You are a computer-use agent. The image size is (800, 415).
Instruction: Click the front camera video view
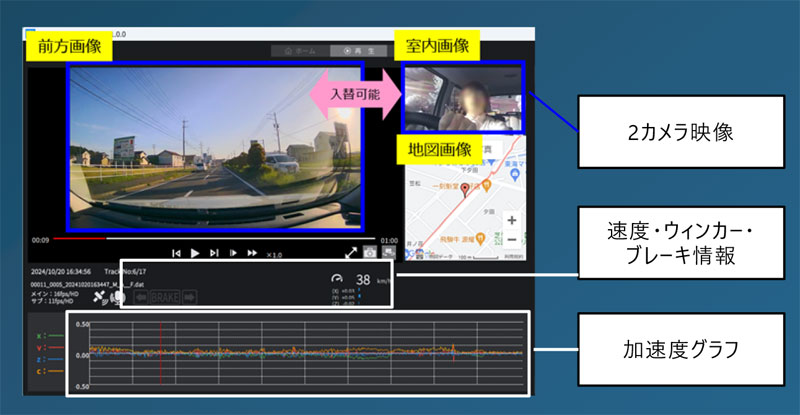(x=214, y=147)
